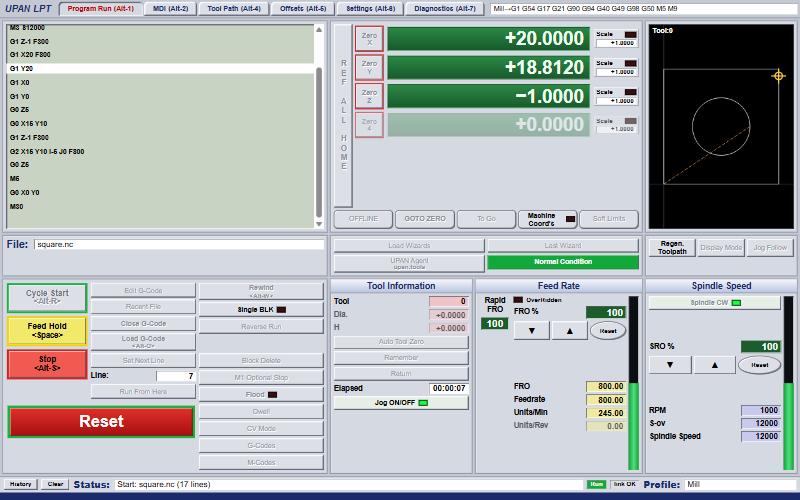
Task: Toggle the OFFLINE button
Action: point(363,219)
